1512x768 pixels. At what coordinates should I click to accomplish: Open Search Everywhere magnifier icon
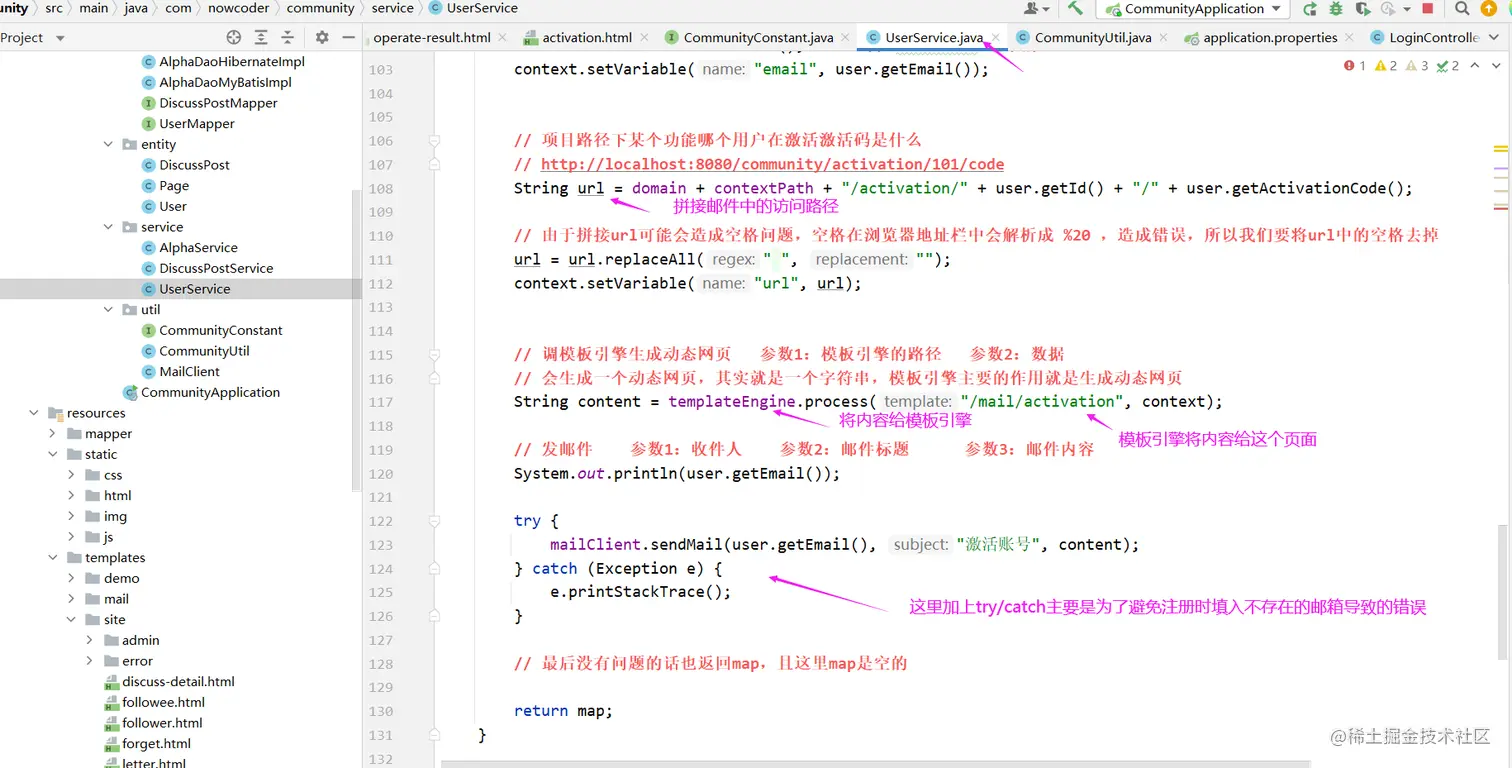[x=1462, y=8]
